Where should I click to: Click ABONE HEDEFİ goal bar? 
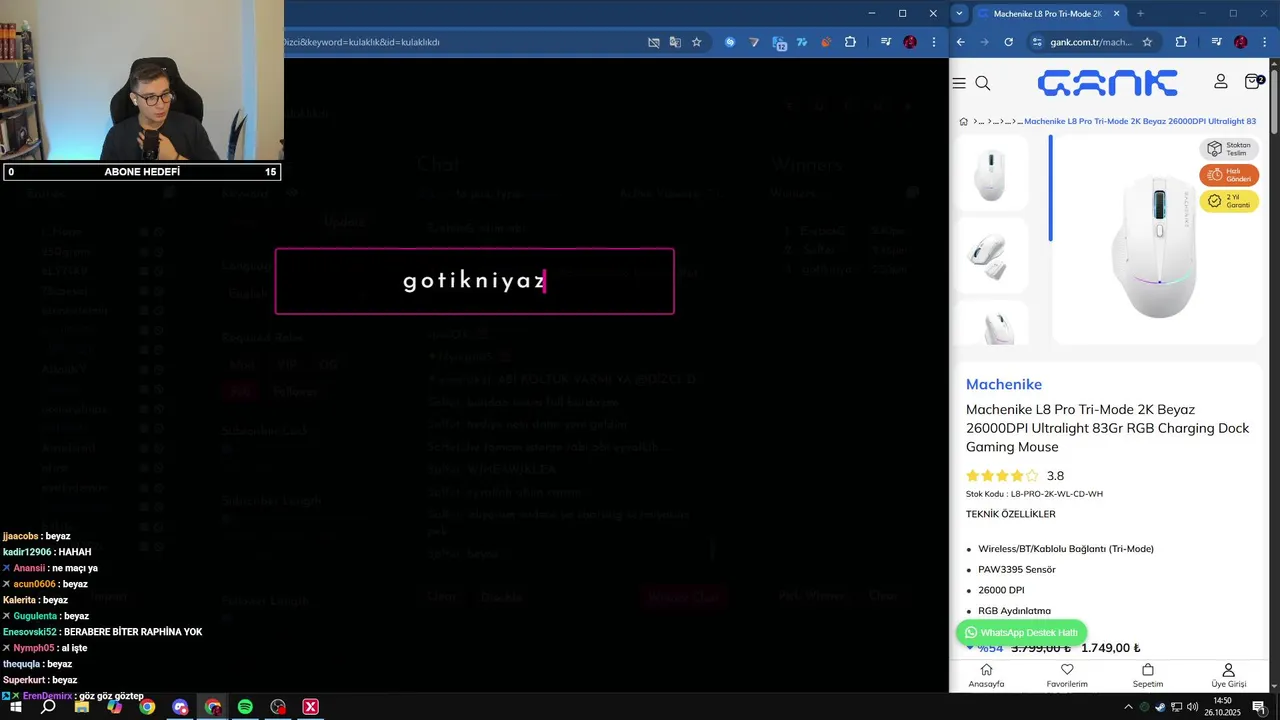click(x=142, y=172)
